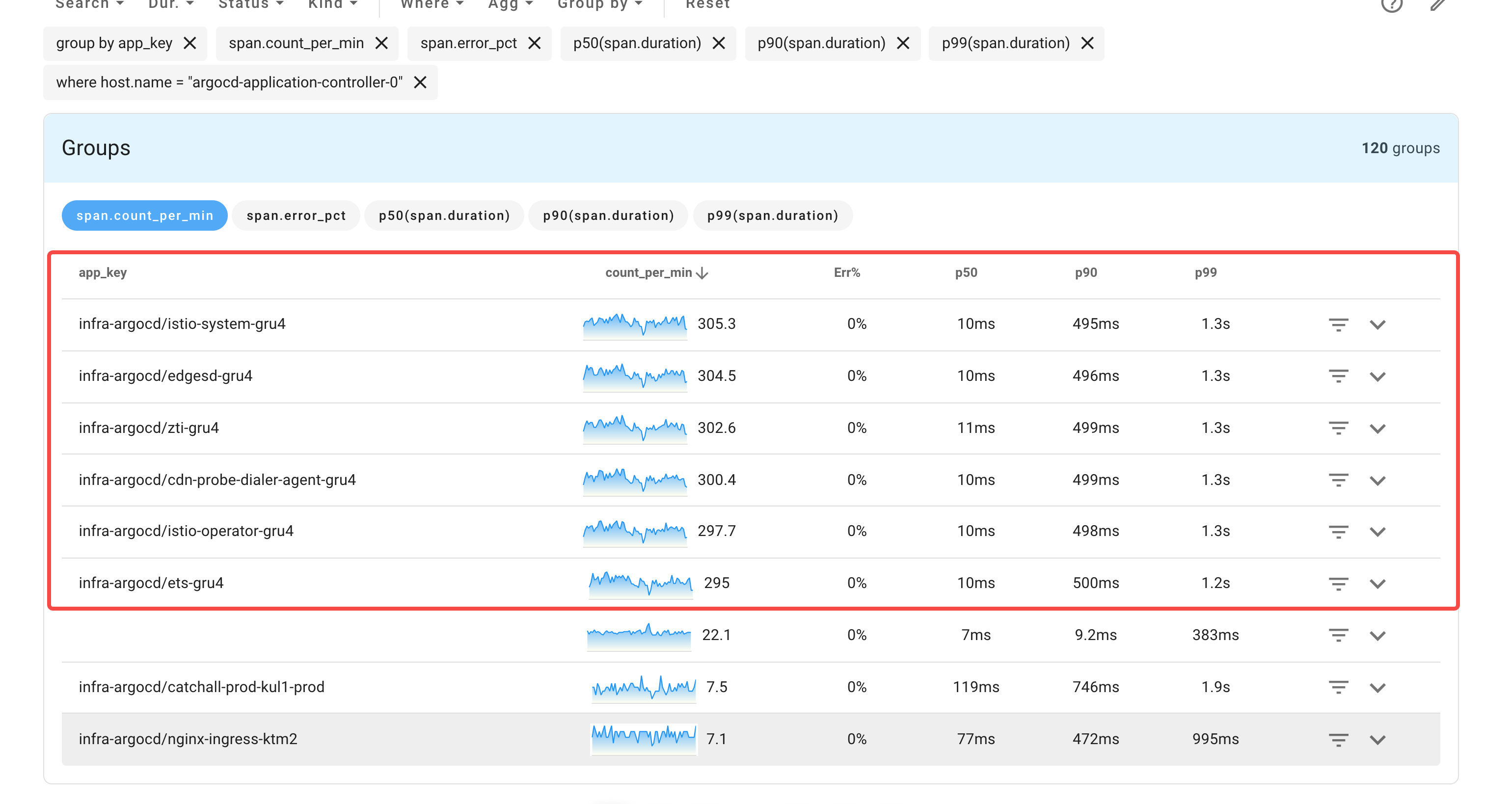This screenshot has height=804, width=1512.
Task: Click the filter icon on edgesd-gru4 row
Action: [1338, 376]
